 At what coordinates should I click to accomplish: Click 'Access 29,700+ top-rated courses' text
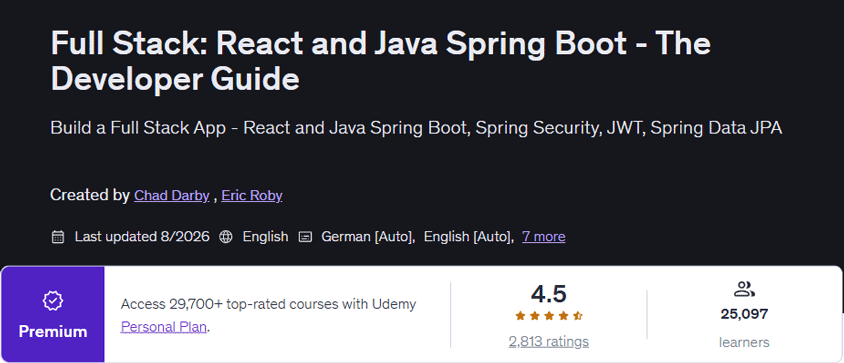(x=269, y=304)
